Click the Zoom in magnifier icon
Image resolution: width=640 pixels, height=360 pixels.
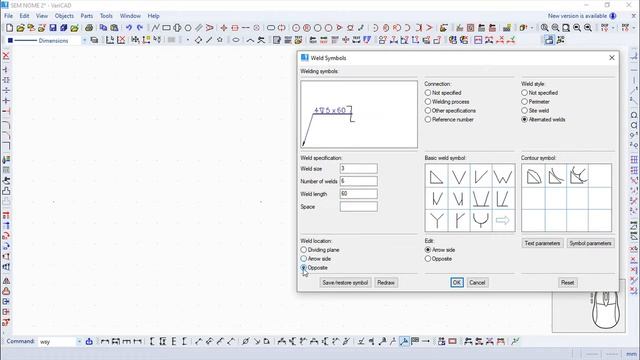[x=544, y=28]
